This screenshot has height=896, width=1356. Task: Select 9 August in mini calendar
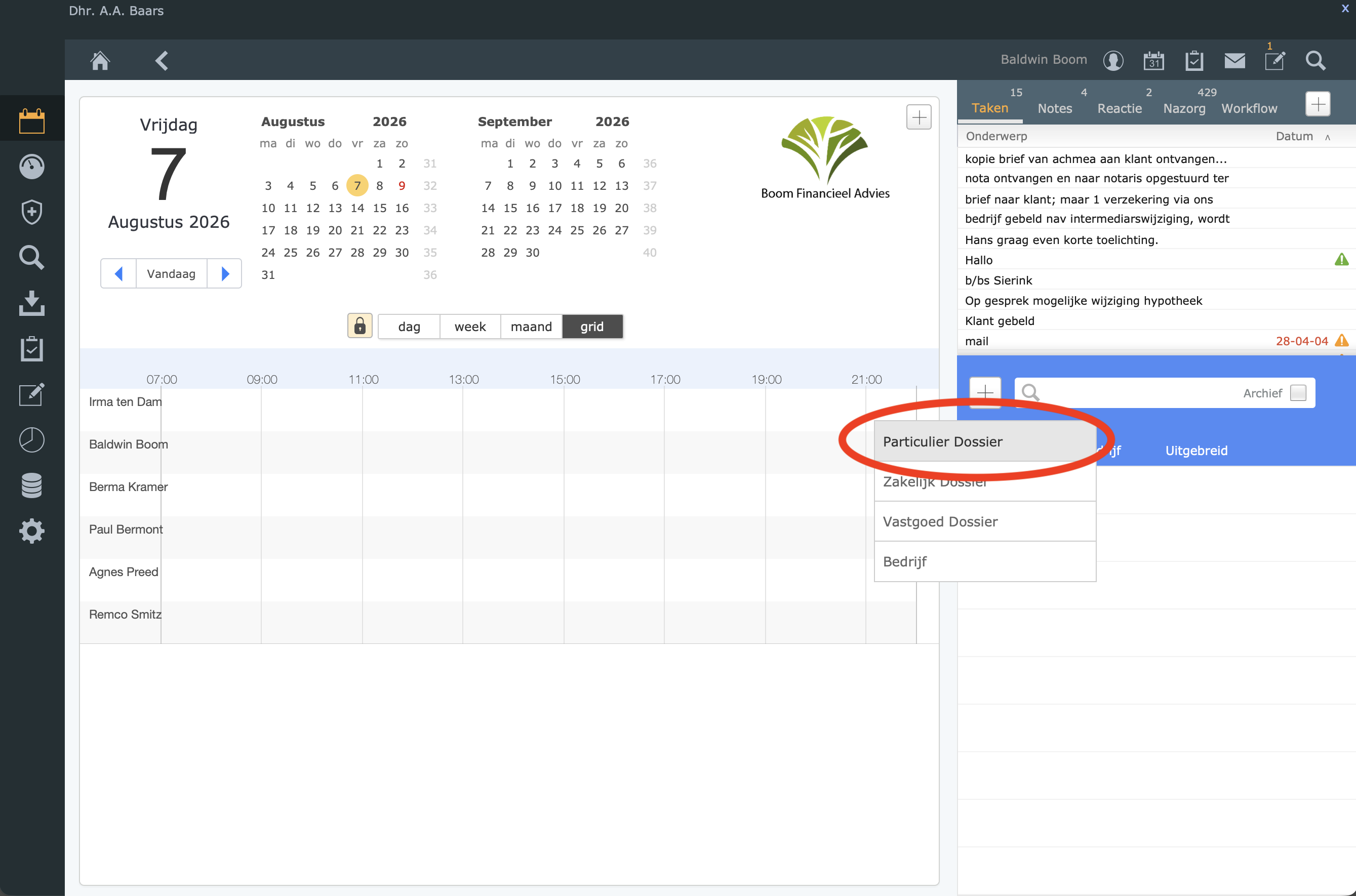click(x=402, y=186)
